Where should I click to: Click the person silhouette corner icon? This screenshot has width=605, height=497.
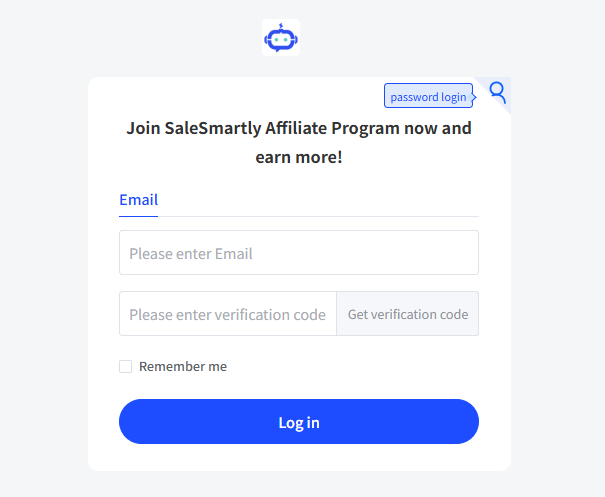tap(497, 93)
